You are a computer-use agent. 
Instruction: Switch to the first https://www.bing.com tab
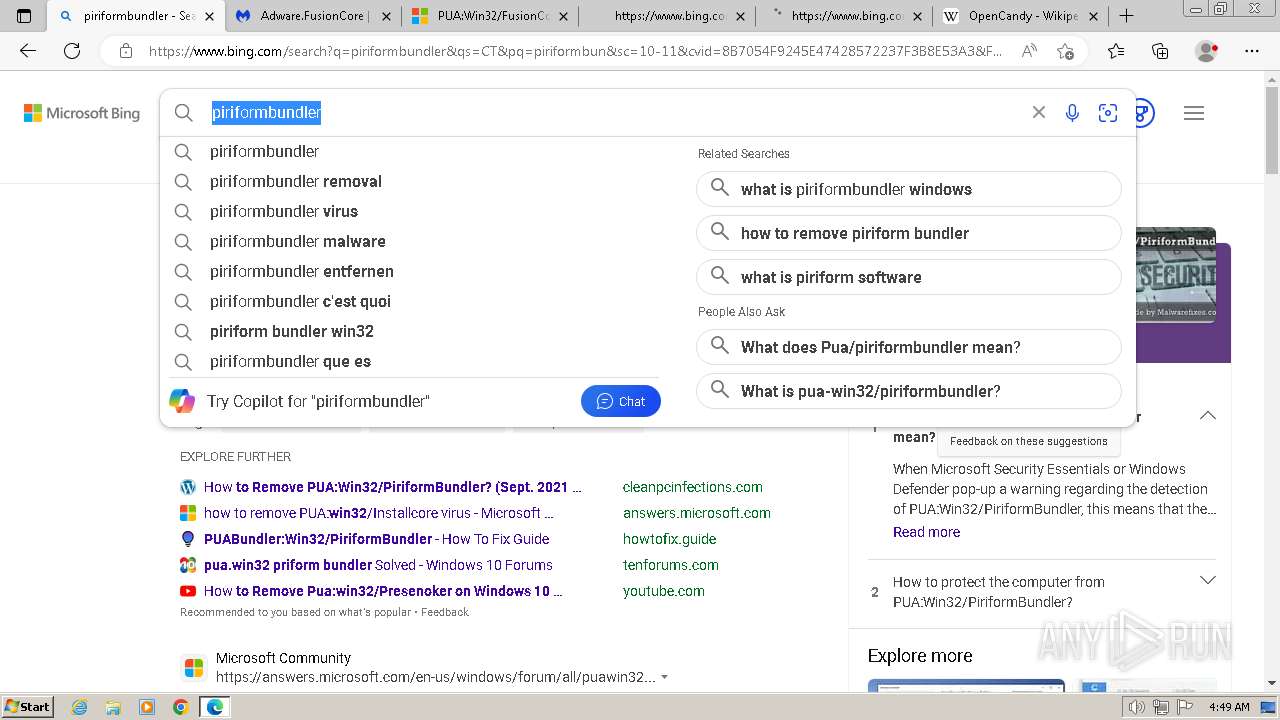[x=668, y=16]
